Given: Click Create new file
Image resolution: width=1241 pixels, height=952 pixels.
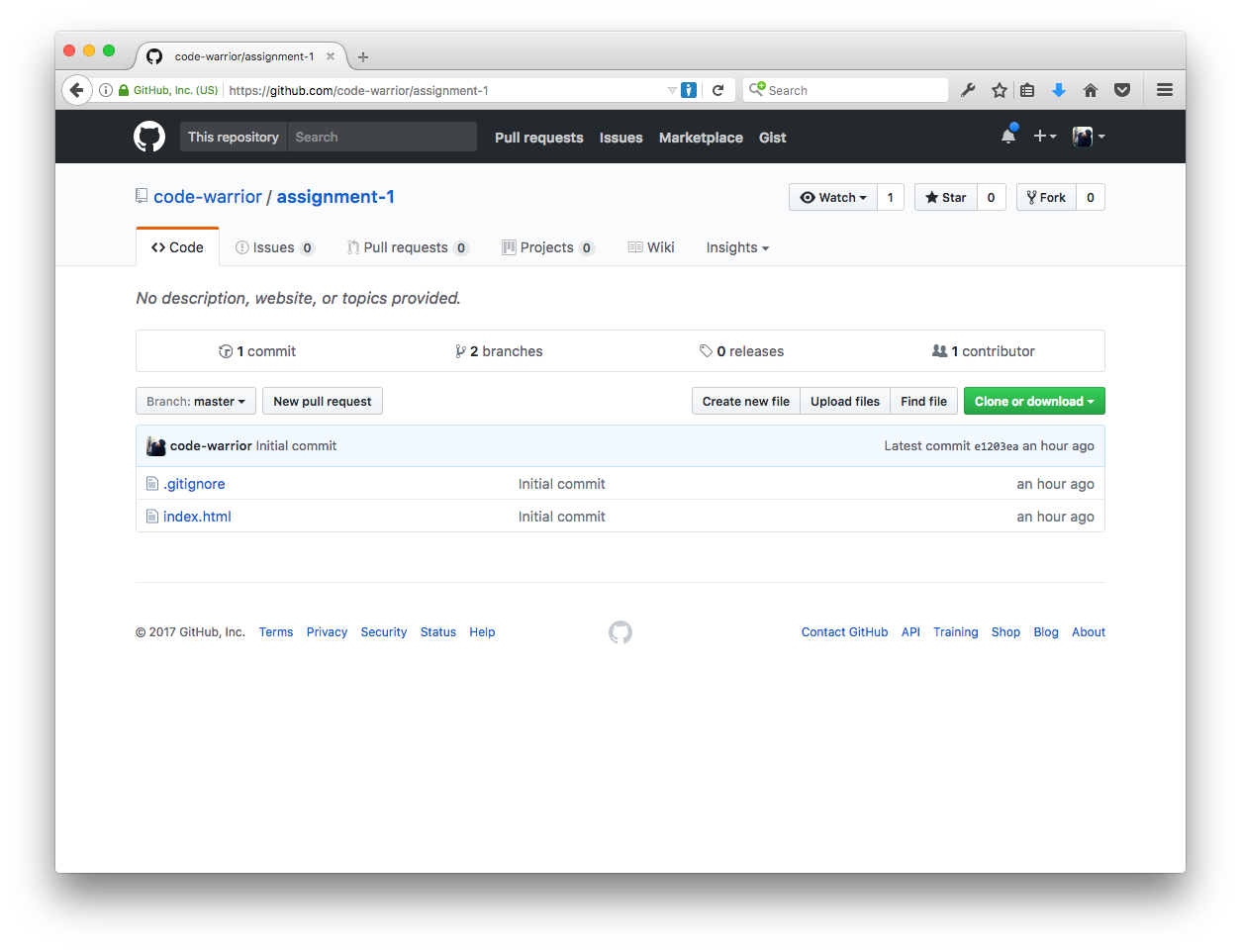Looking at the screenshot, I should click(746, 402).
